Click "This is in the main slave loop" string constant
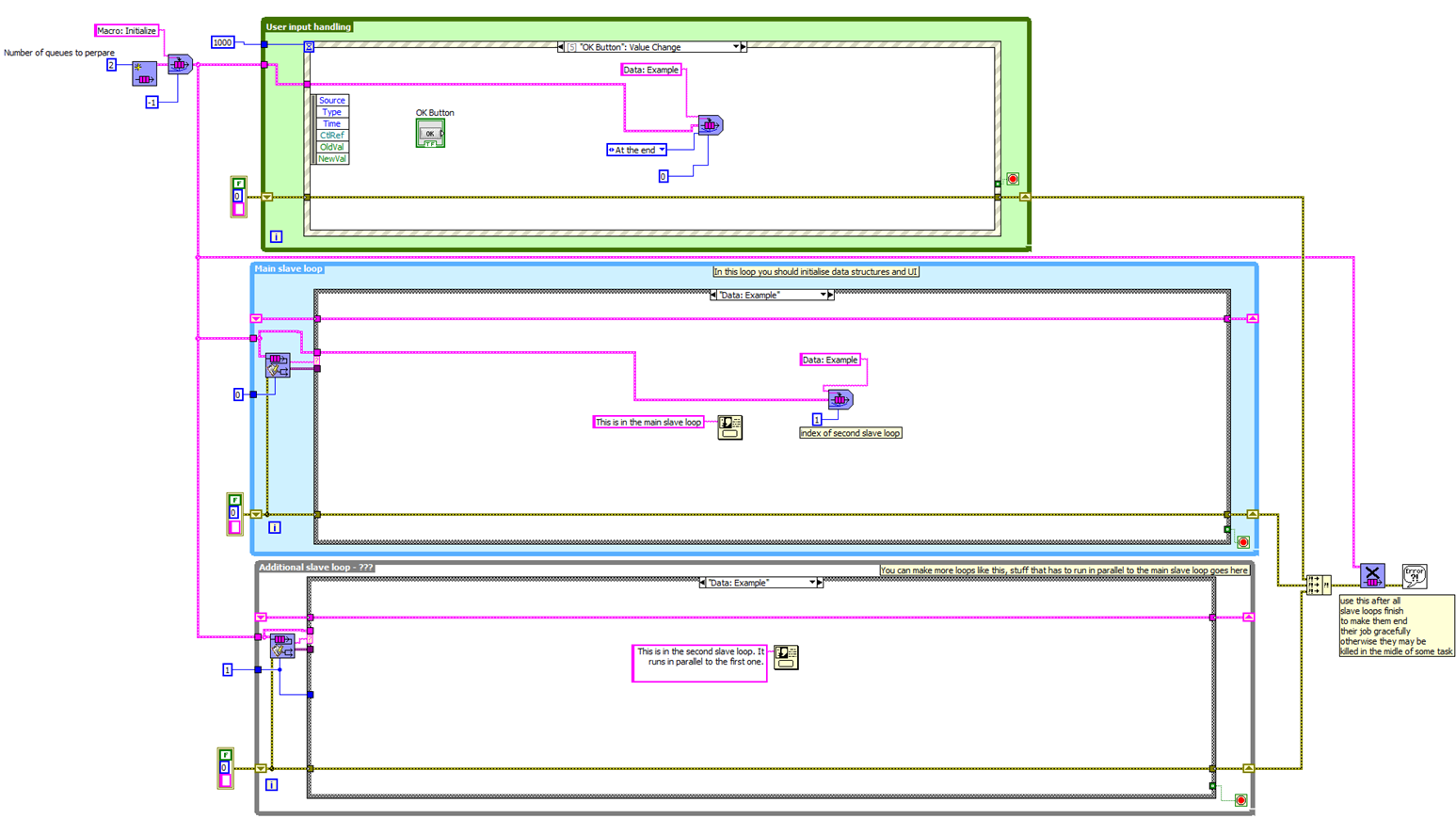The image size is (1456, 835). [x=648, y=422]
